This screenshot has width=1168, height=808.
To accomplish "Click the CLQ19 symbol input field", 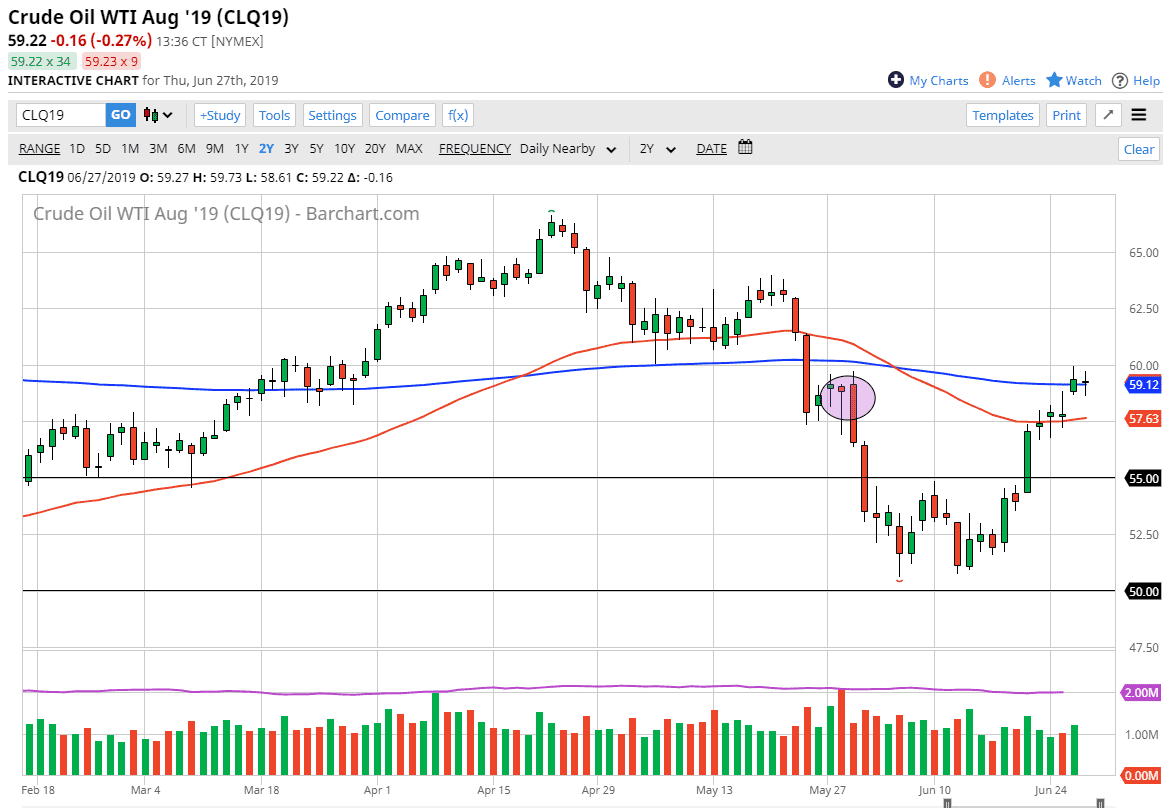I will pos(60,115).
